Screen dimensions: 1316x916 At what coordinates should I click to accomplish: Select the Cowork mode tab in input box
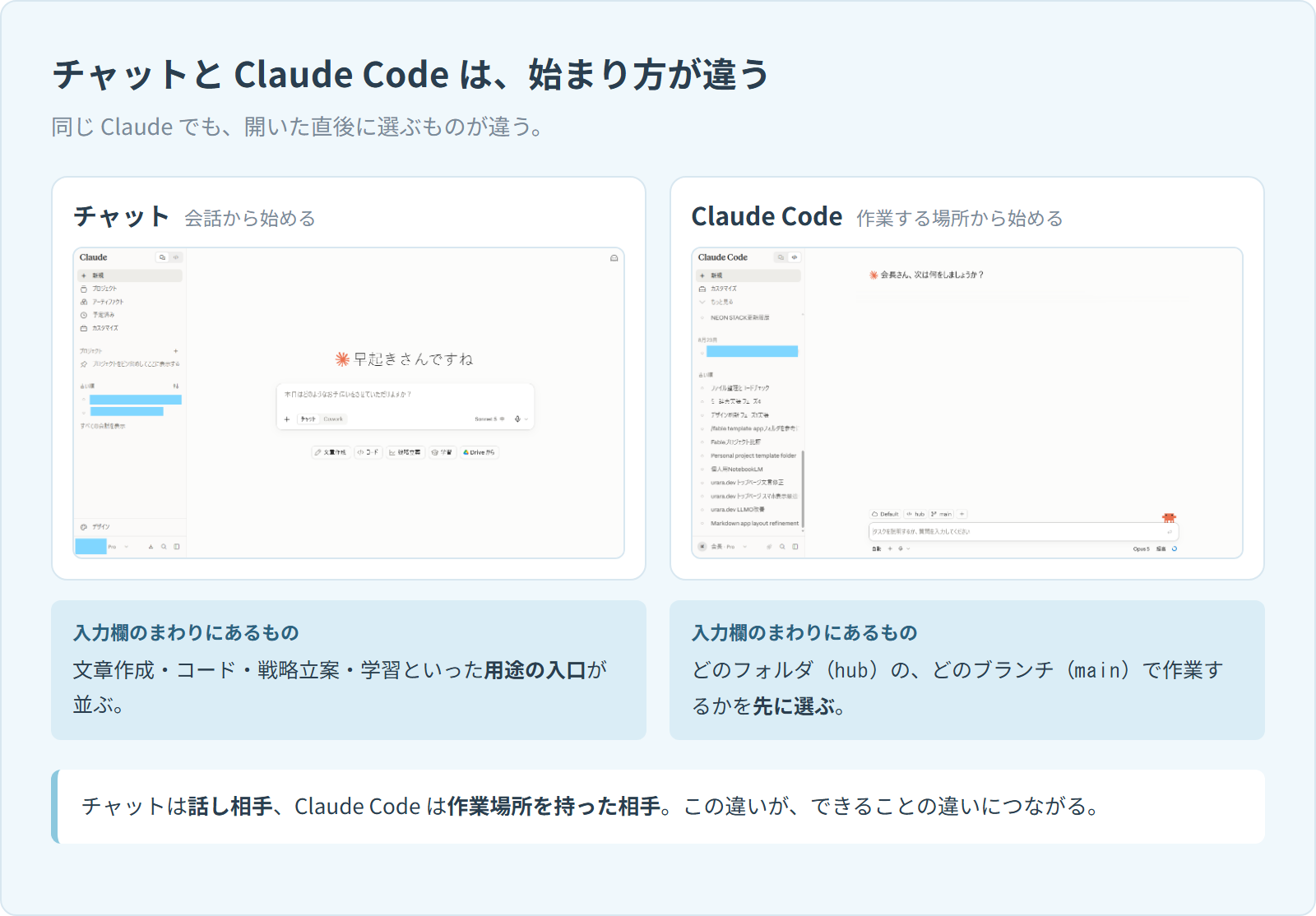point(333,419)
